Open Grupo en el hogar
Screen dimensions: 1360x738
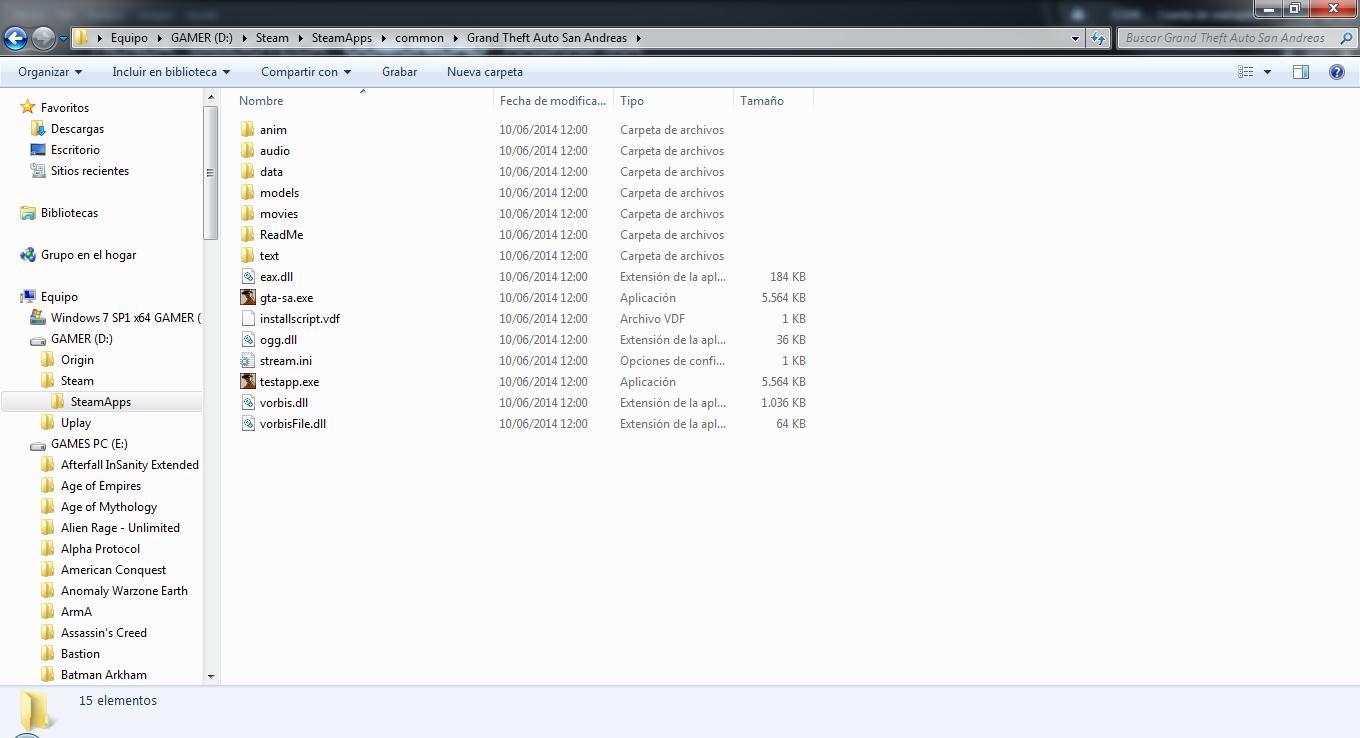88,255
